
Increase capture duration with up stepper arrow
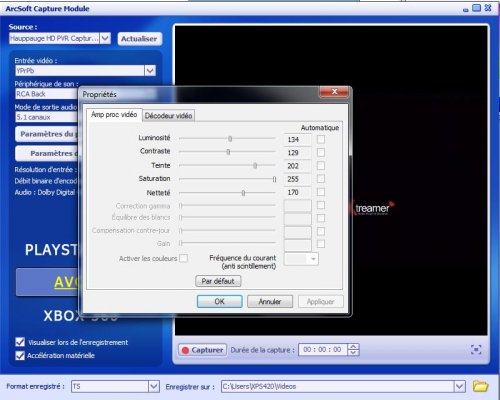tap(353, 347)
